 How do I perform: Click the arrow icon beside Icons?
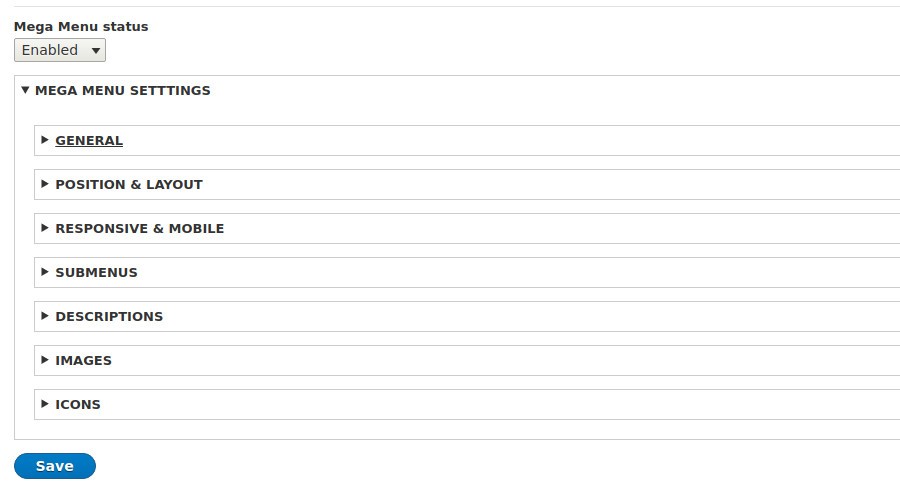pos(45,404)
